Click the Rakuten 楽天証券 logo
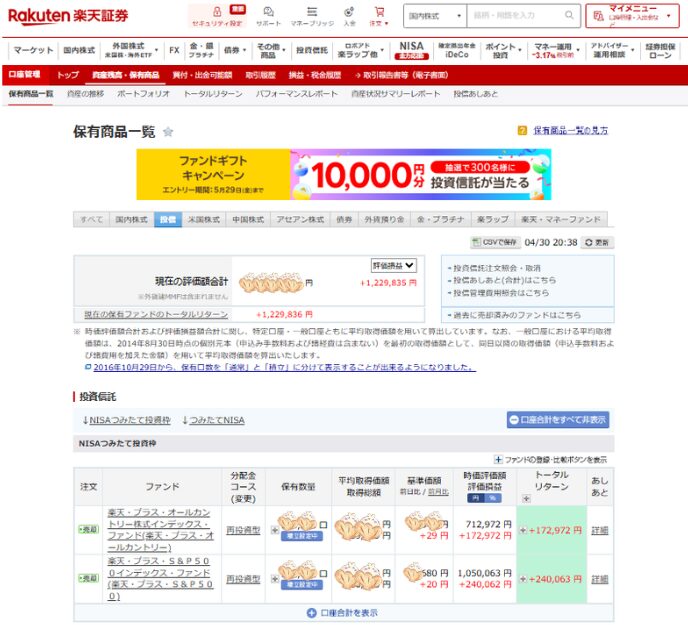Image resolution: width=688 pixels, height=625 pixels. click(x=68, y=16)
